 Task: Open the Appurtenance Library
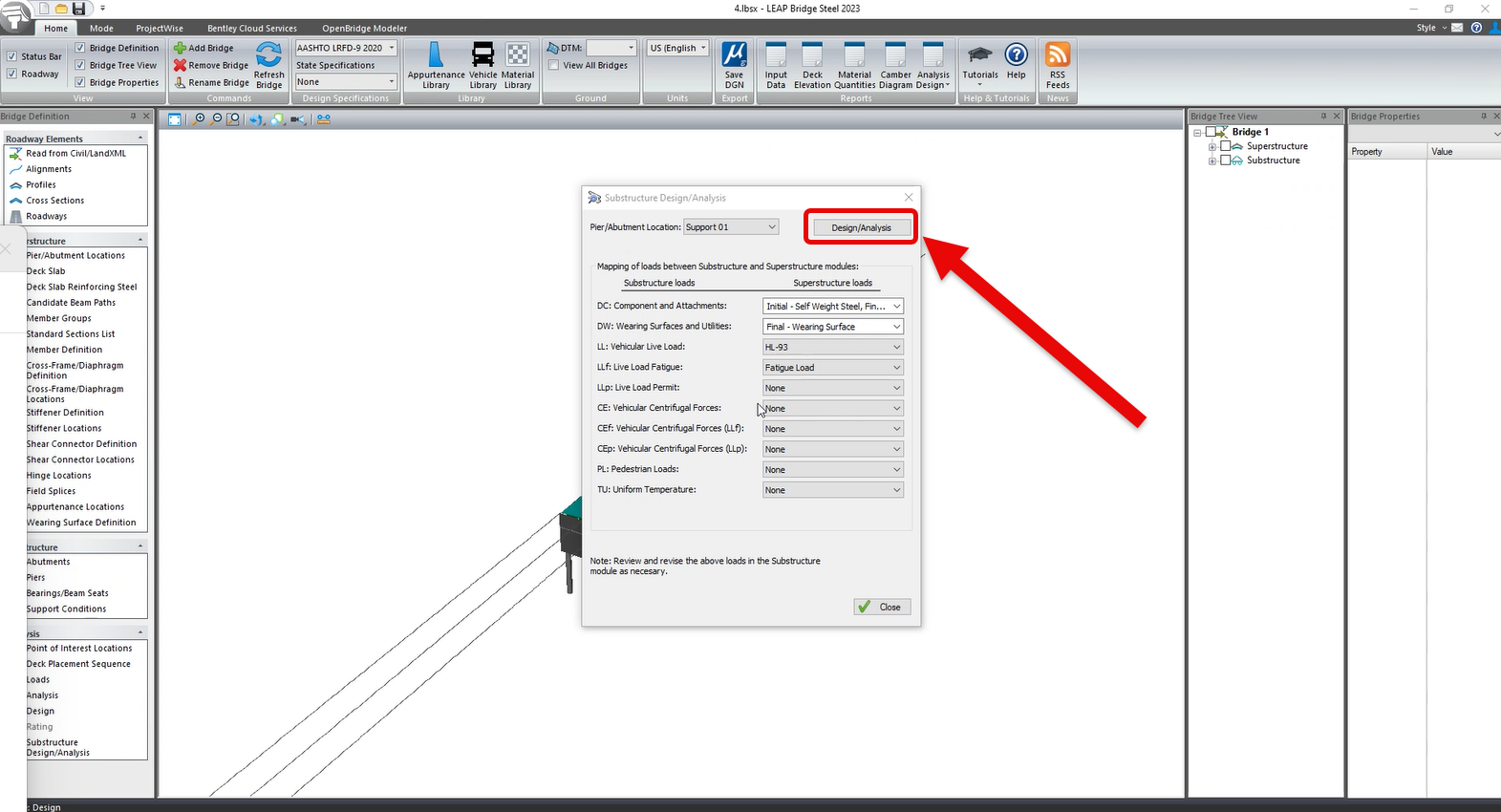tap(436, 66)
